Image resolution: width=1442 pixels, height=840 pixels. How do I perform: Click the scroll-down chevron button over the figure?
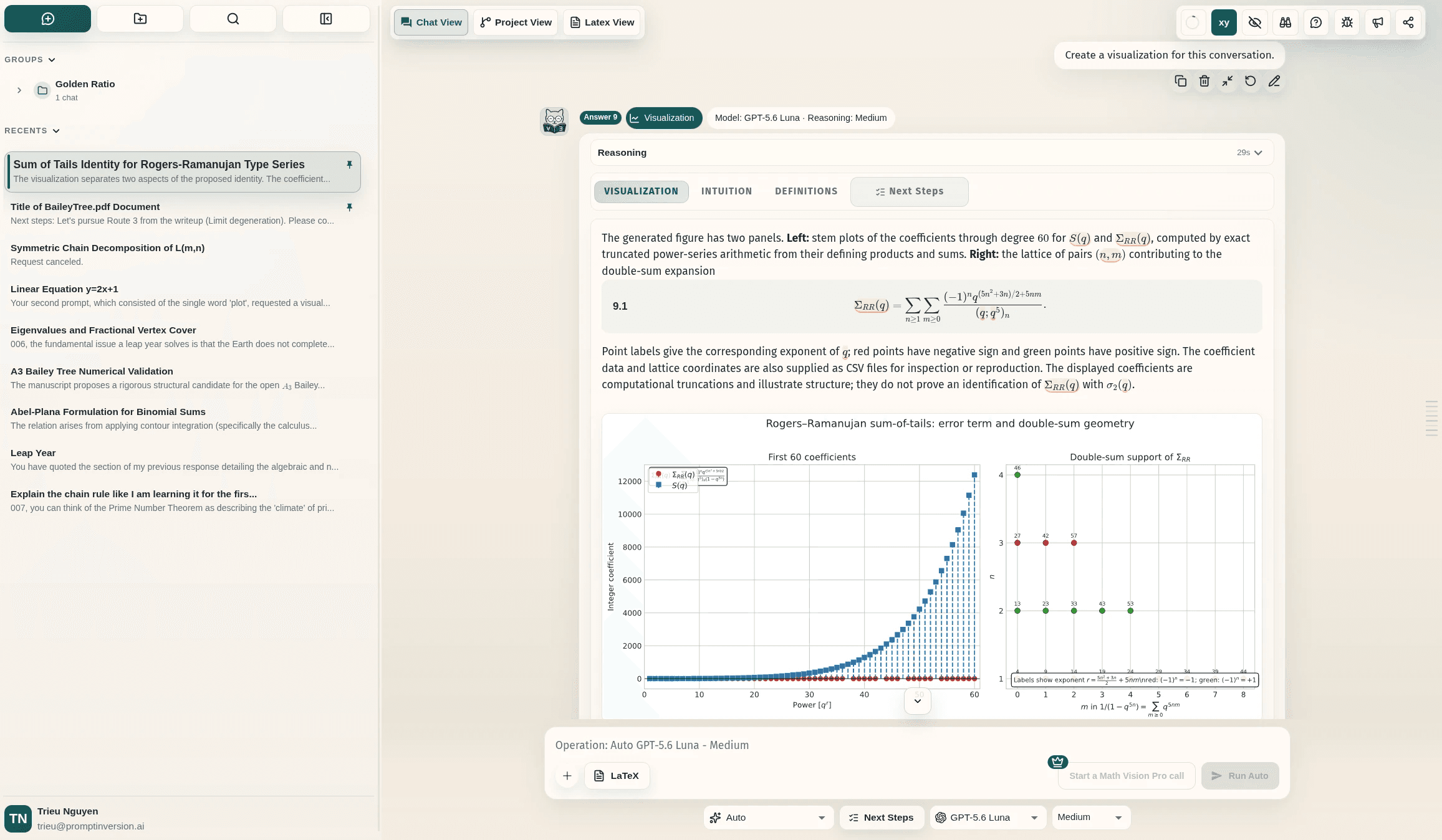[x=918, y=701]
